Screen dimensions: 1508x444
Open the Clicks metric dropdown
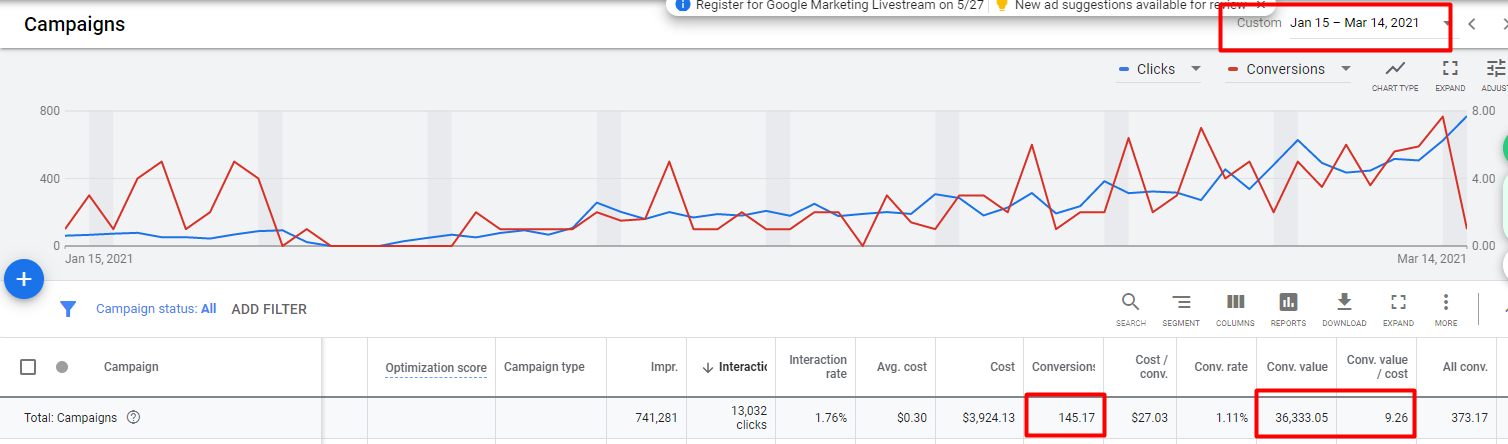click(x=1160, y=69)
